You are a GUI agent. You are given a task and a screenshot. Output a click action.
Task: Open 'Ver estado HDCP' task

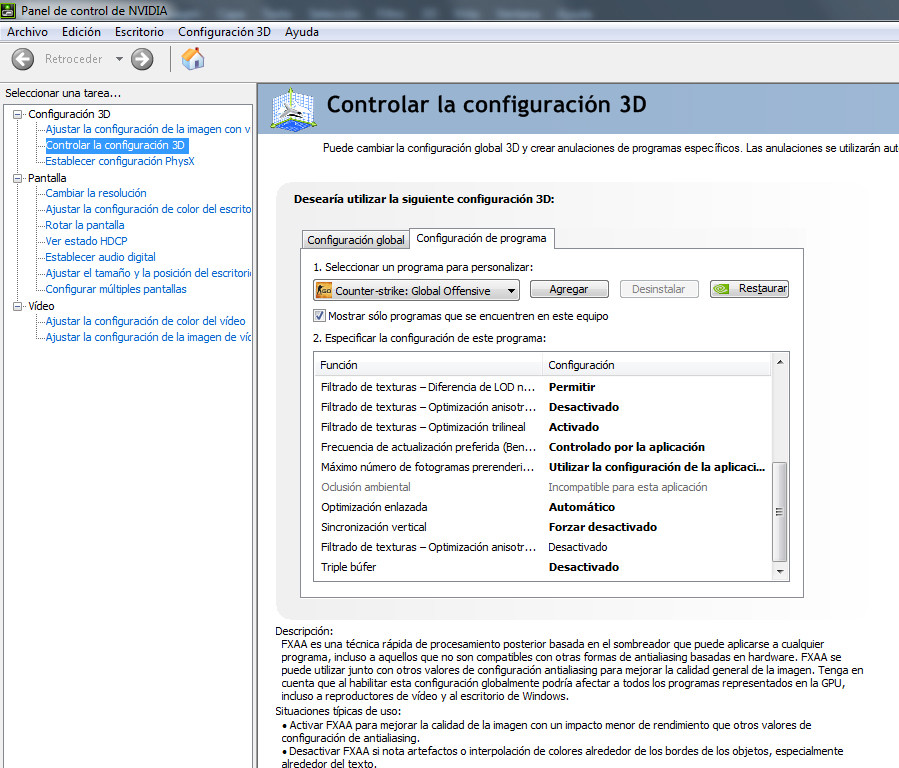pos(87,242)
